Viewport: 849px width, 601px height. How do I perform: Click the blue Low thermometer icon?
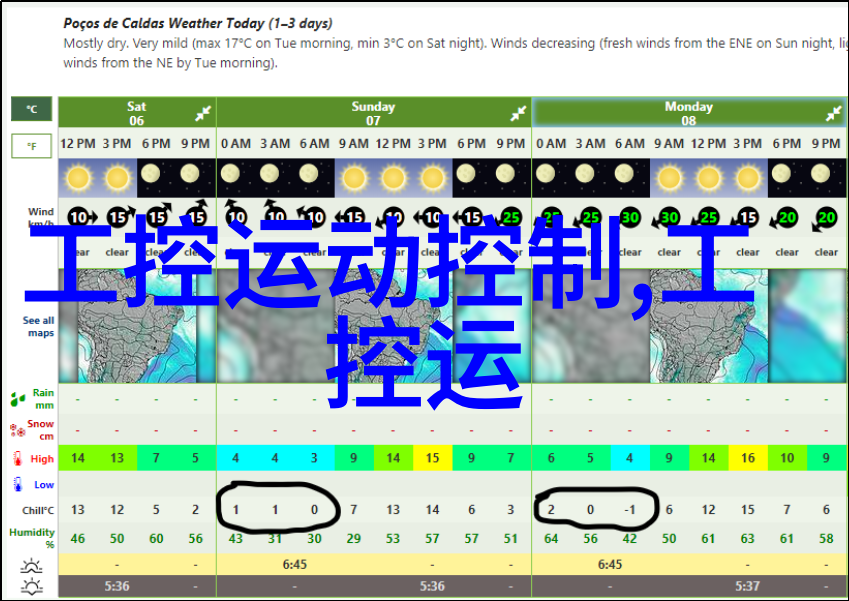click(18, 485)
